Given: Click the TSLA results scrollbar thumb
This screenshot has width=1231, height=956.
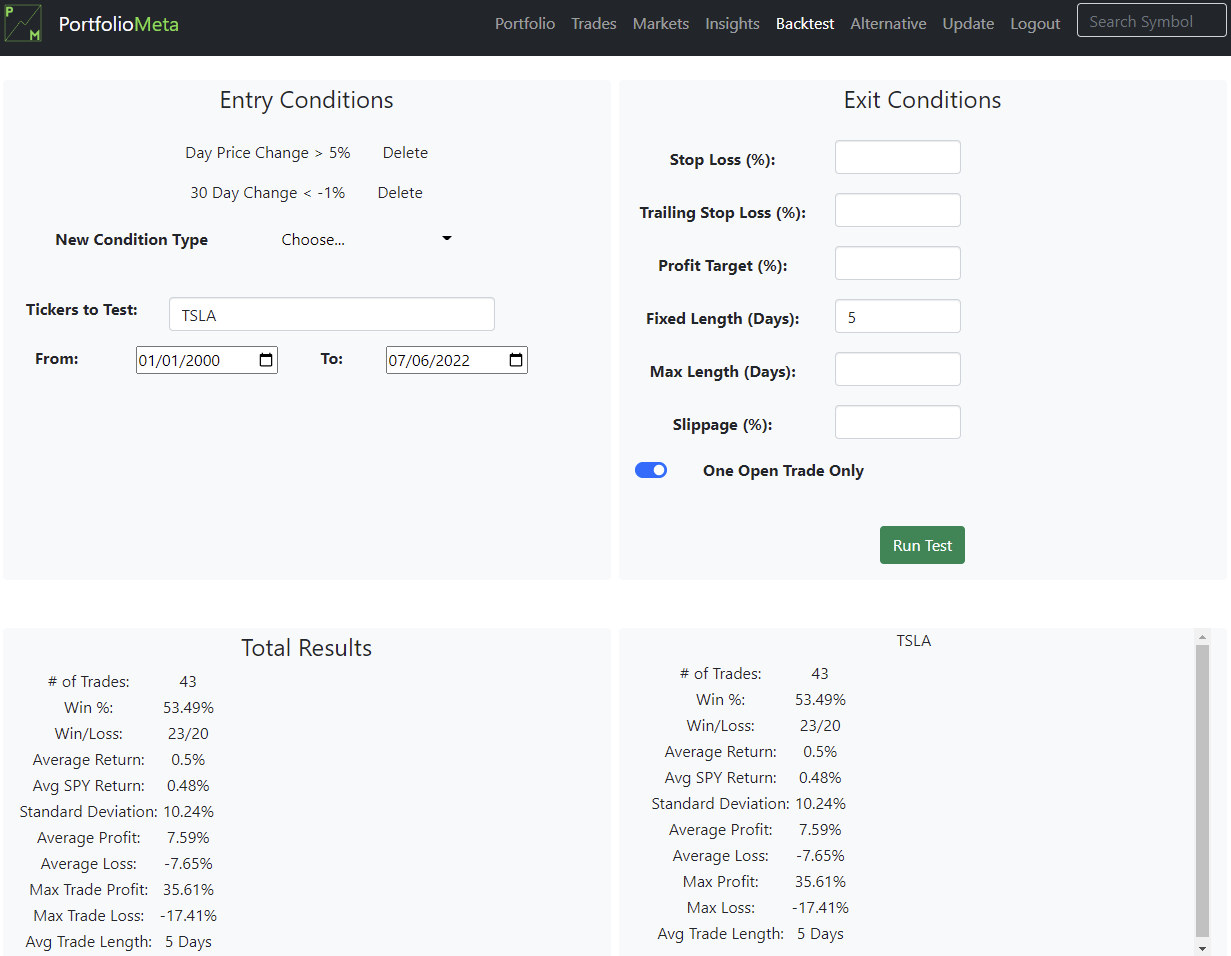Looking at the screenshot, I should coord(1202,790).
